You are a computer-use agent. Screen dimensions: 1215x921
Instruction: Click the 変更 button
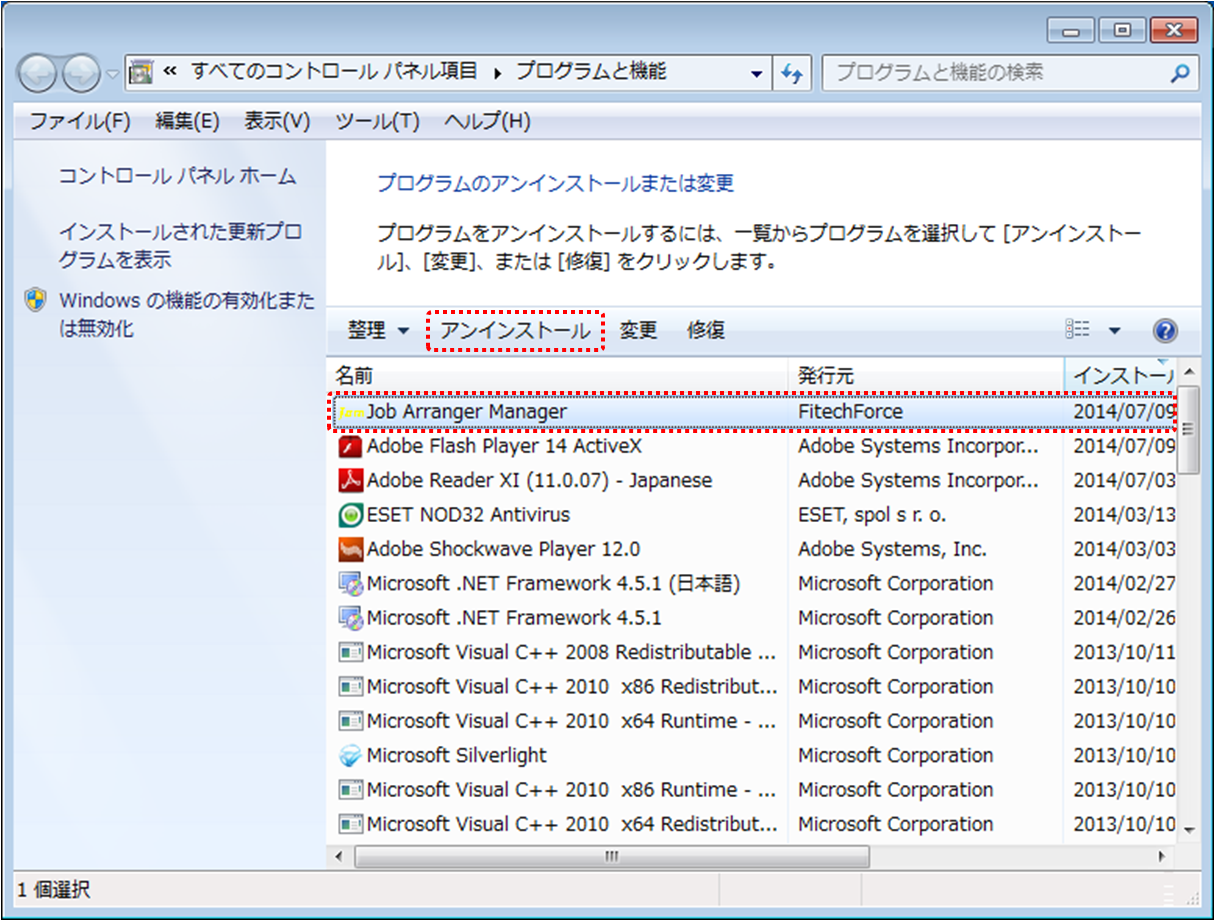tap(638, 330)
